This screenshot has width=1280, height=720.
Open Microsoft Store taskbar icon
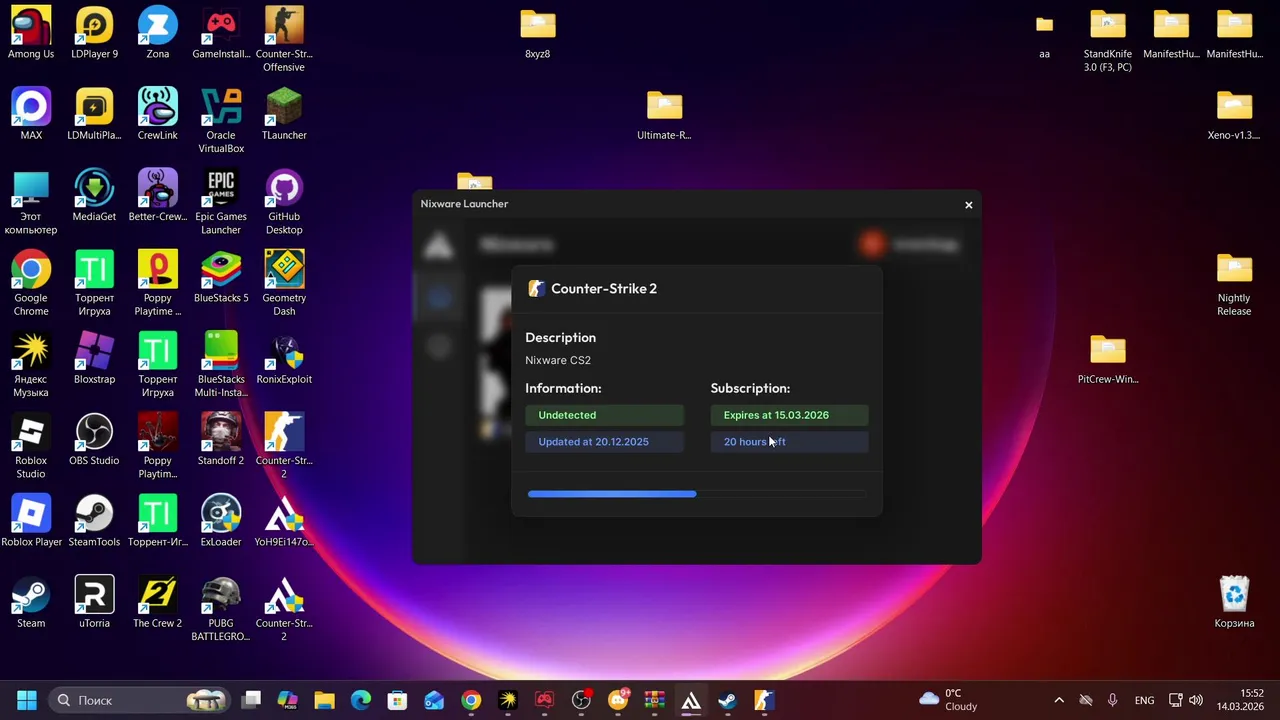tap(397, 700)
